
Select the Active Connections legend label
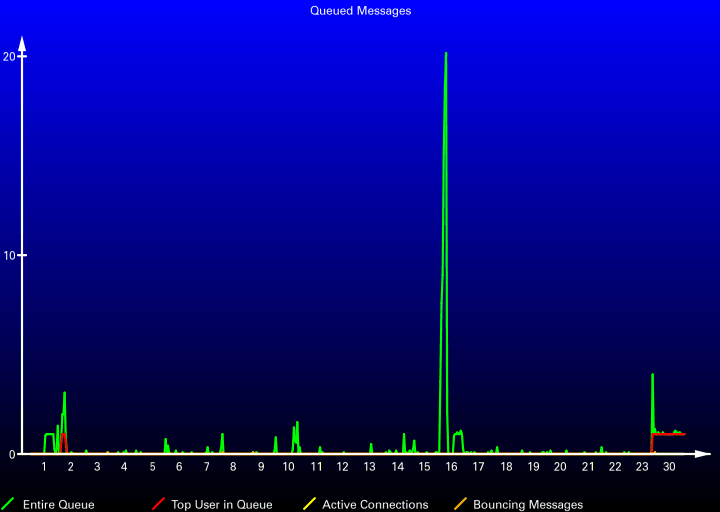[375, 505]
